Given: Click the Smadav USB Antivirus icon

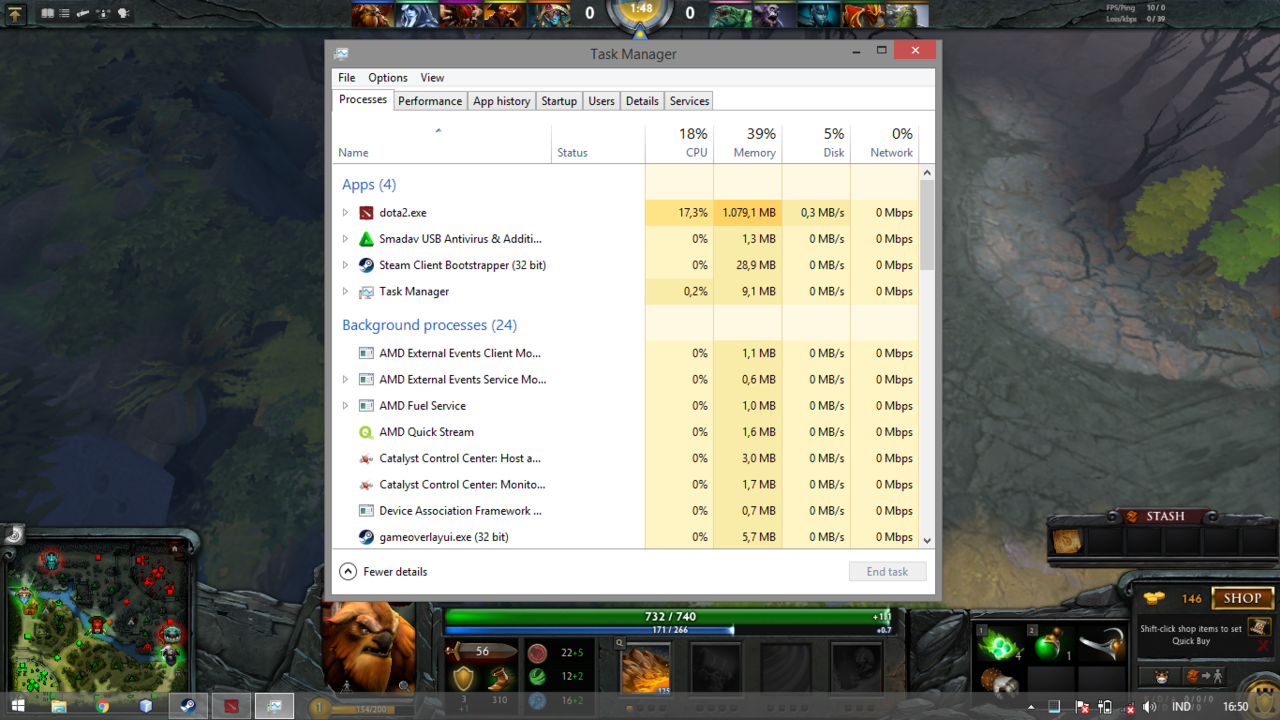Looking at the screenshot, I should pos(366,239).
